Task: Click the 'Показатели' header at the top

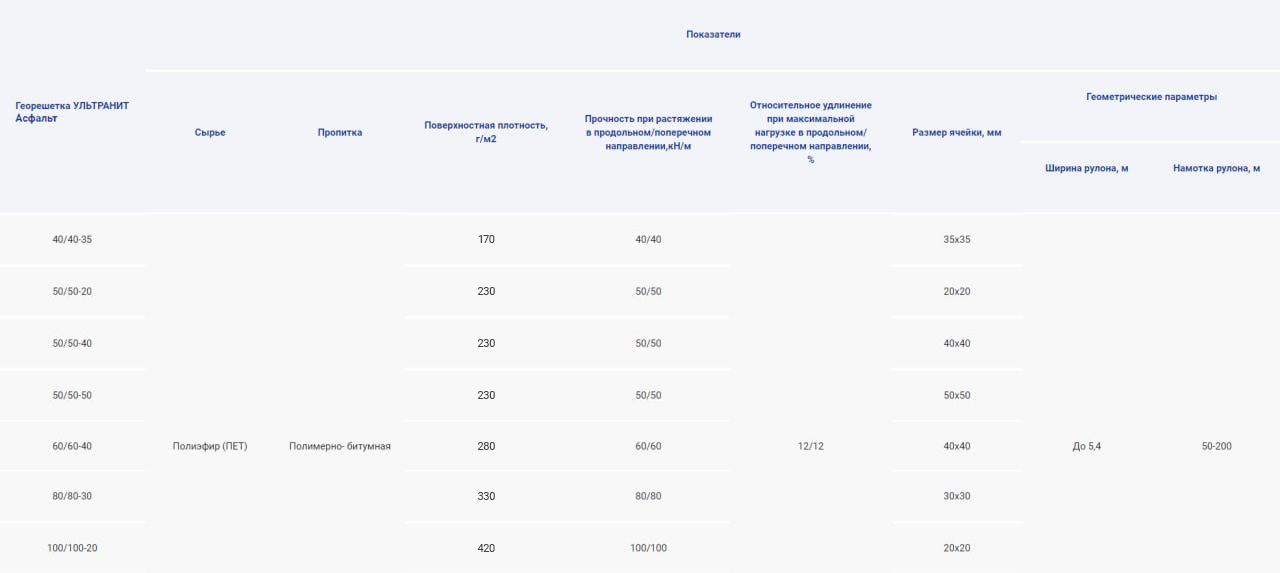Action: (713, 34)
